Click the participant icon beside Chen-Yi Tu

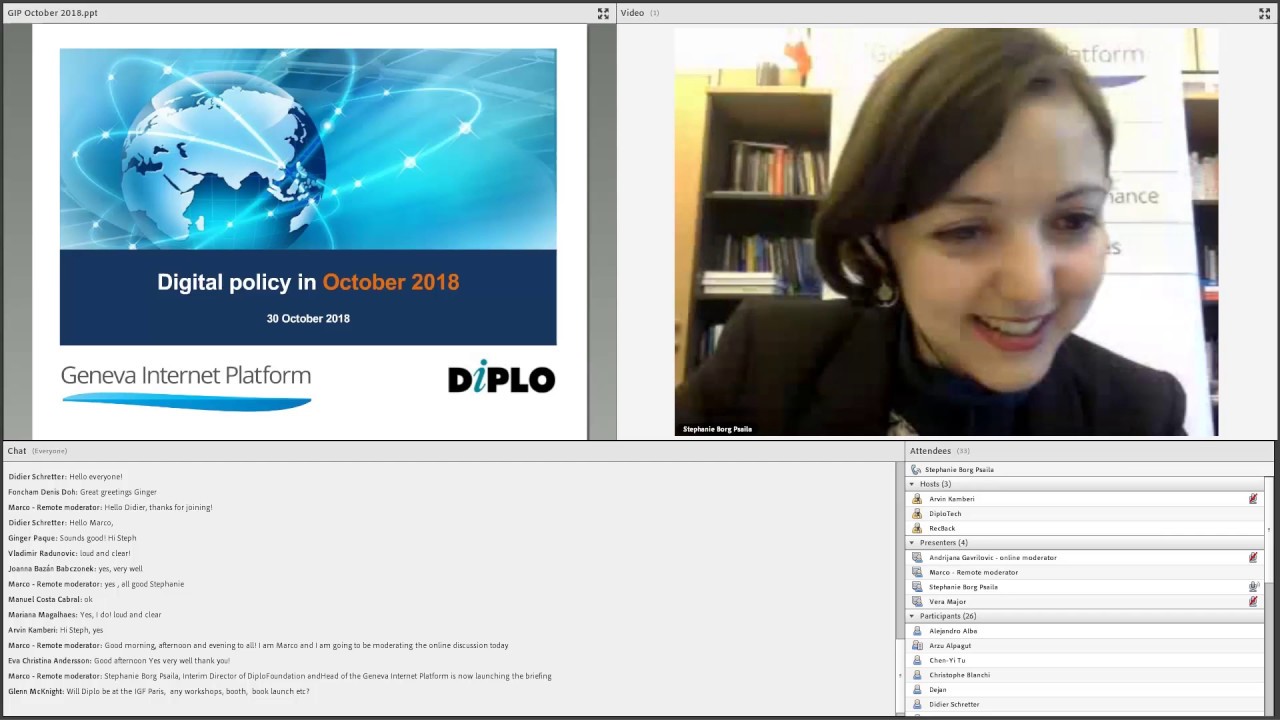pyautogui.click(x=917, y=660)
